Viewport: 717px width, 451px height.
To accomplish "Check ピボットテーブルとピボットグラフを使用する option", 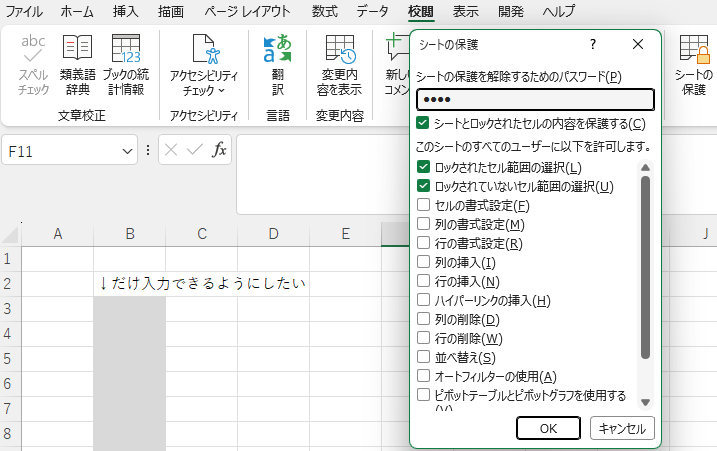I will [423, 394].
